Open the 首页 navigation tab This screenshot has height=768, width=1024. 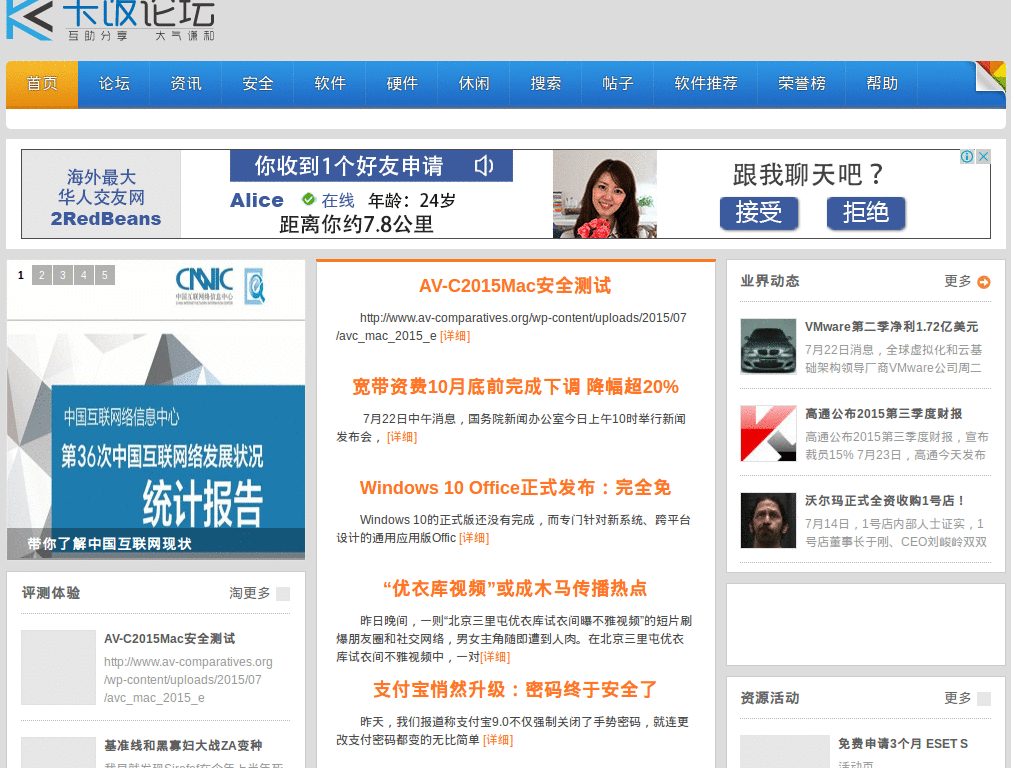42,84
